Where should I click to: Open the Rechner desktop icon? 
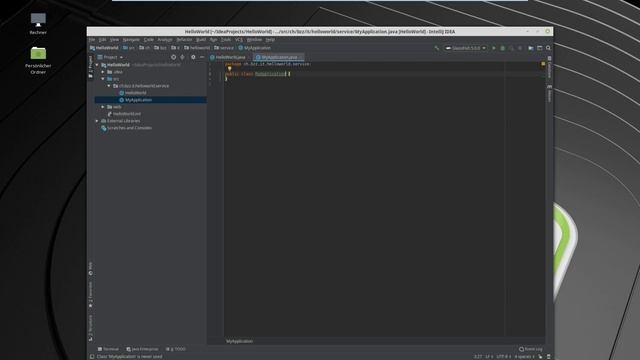tap(38, 23)
